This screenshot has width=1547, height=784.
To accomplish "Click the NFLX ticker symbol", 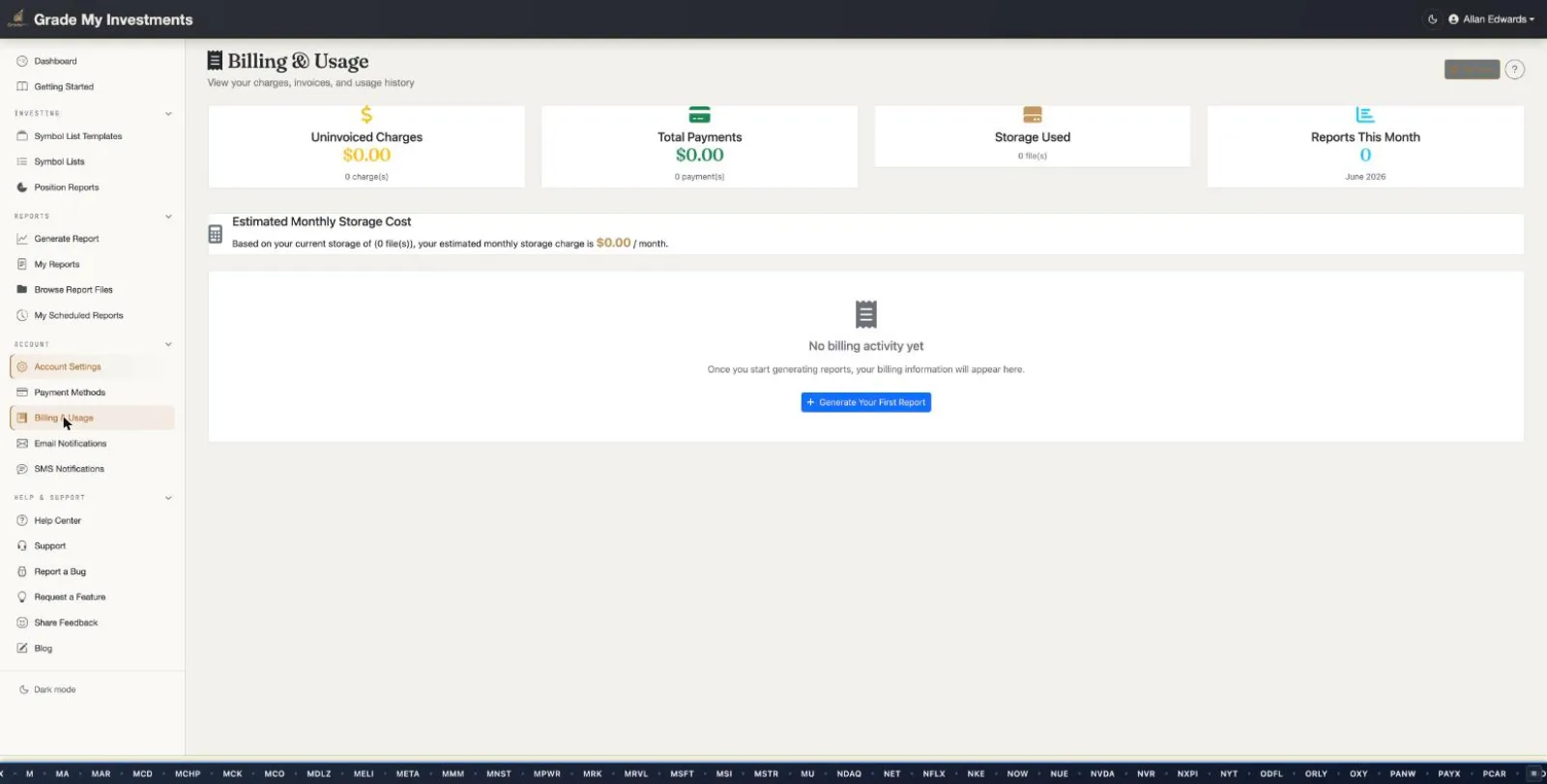I will point(934,774).
